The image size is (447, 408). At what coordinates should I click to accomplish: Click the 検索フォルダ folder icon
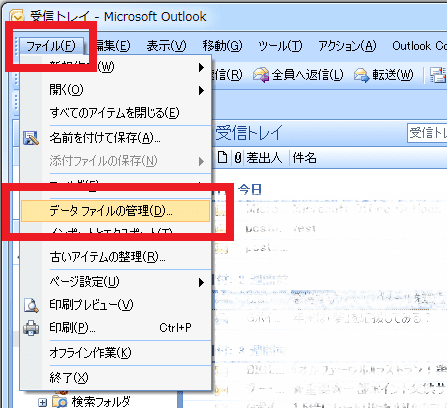point(60,402)
